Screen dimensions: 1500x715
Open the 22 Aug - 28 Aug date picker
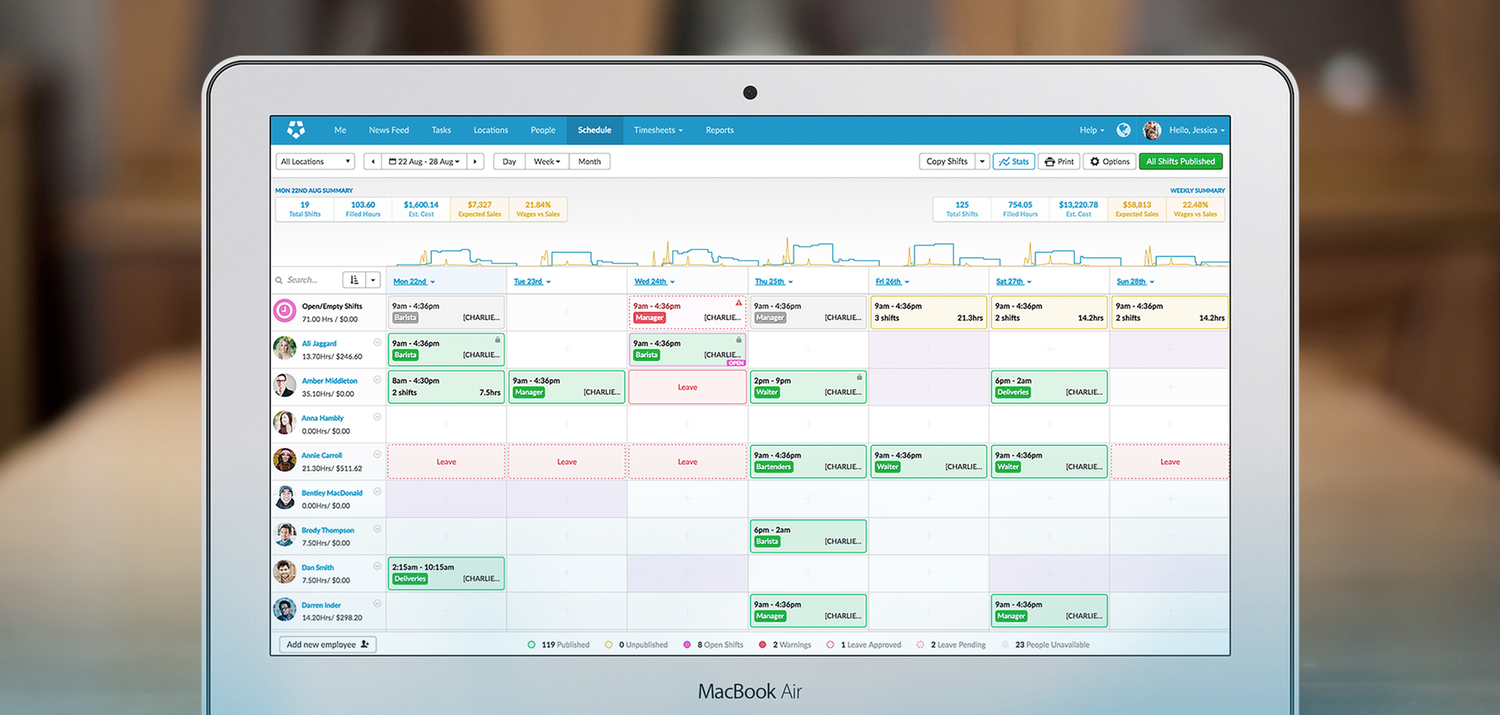tap(426, 161)
